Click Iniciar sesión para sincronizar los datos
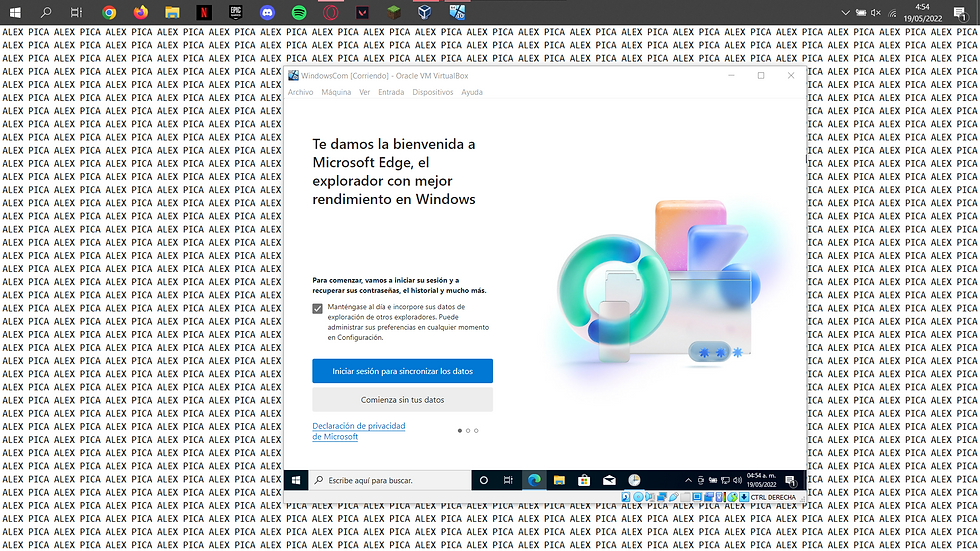 pyautogui.click(x=402, y=370)
